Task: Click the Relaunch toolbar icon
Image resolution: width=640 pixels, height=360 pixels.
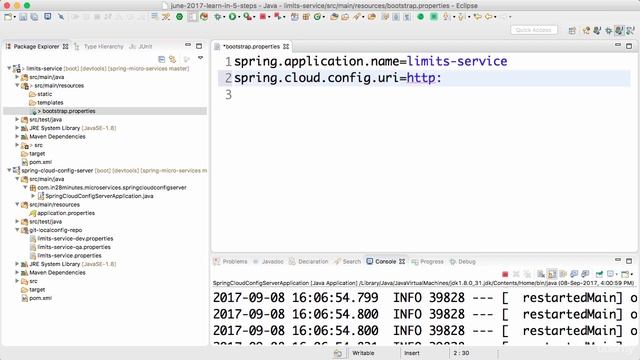Action: [278, 17]
